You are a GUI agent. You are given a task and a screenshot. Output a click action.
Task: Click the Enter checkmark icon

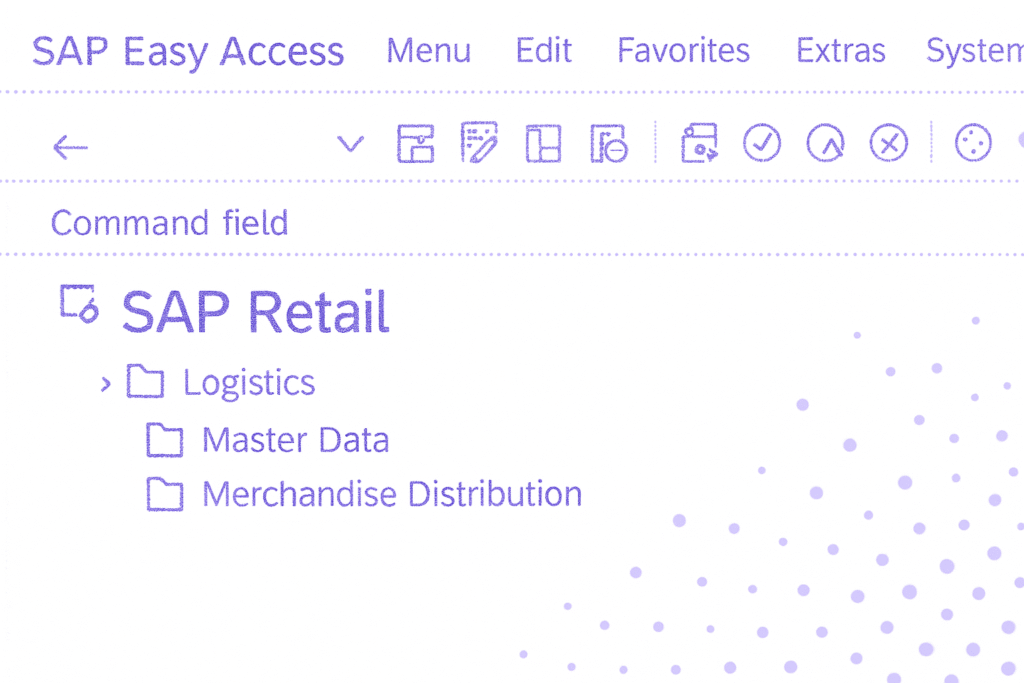[762, 144]
